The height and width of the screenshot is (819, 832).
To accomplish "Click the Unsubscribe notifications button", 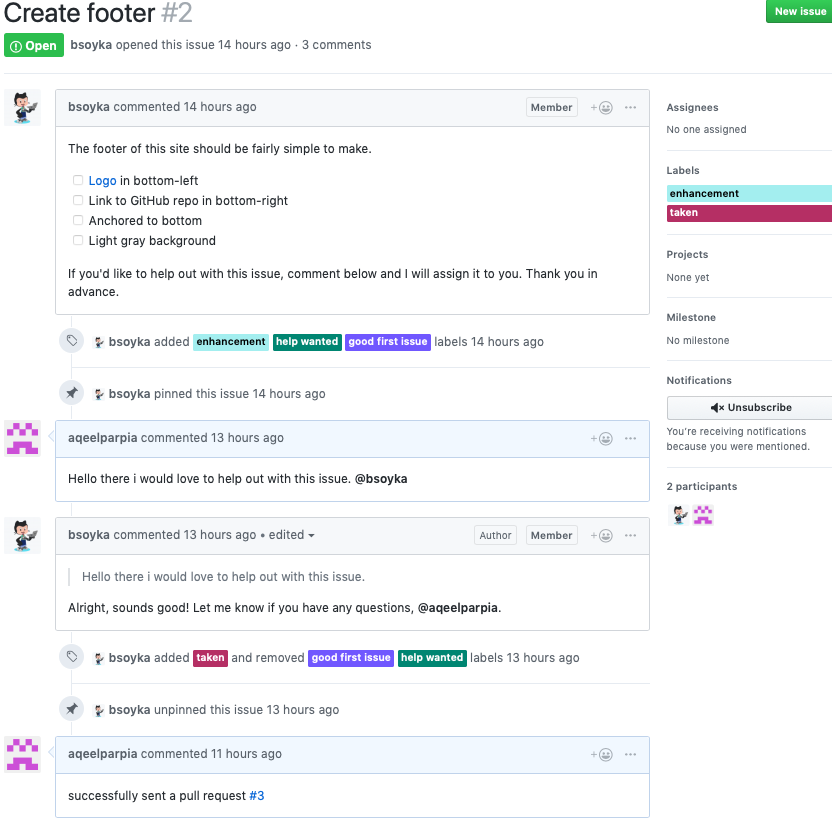I will point(749,408).
